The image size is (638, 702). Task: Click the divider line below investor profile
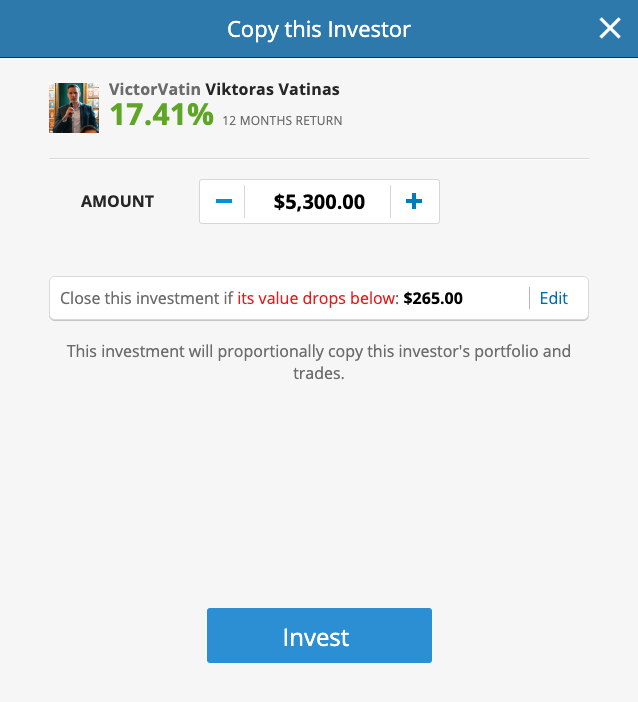pos(319,158)
